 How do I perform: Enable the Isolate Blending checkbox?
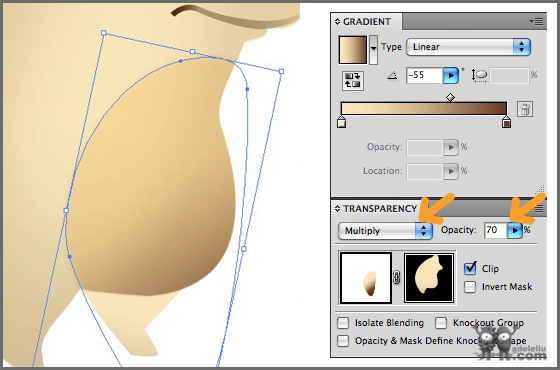pos(343,323)
